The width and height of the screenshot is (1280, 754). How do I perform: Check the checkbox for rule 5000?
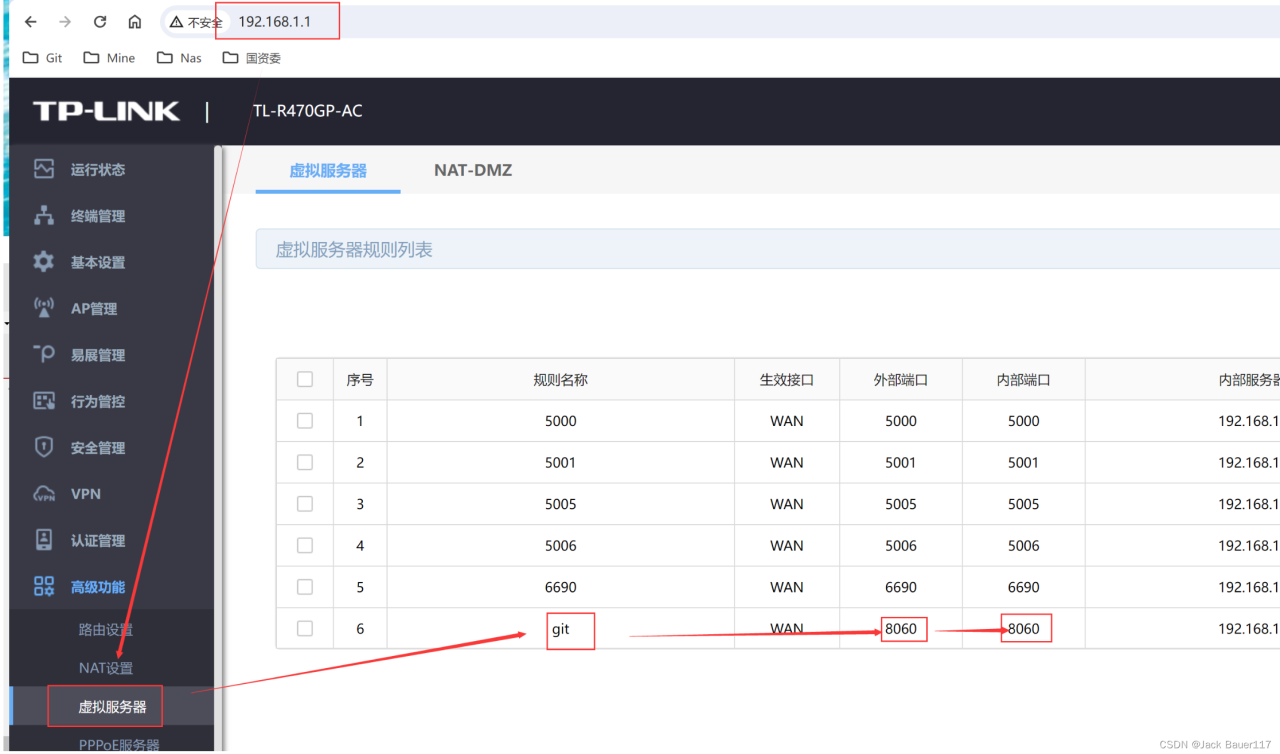(304, 420)
